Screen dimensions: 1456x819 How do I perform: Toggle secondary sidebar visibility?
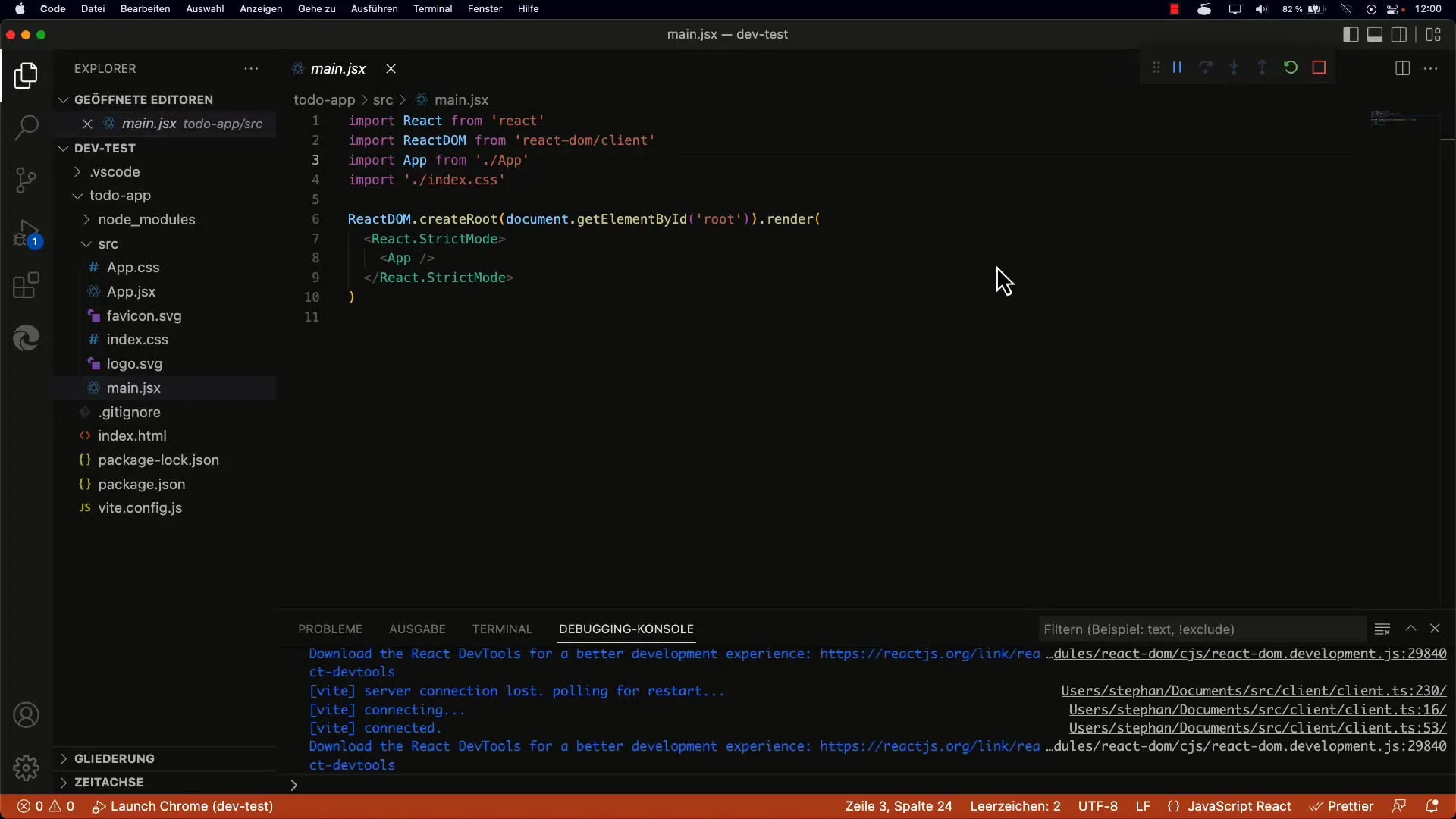tap(1399, 34)
